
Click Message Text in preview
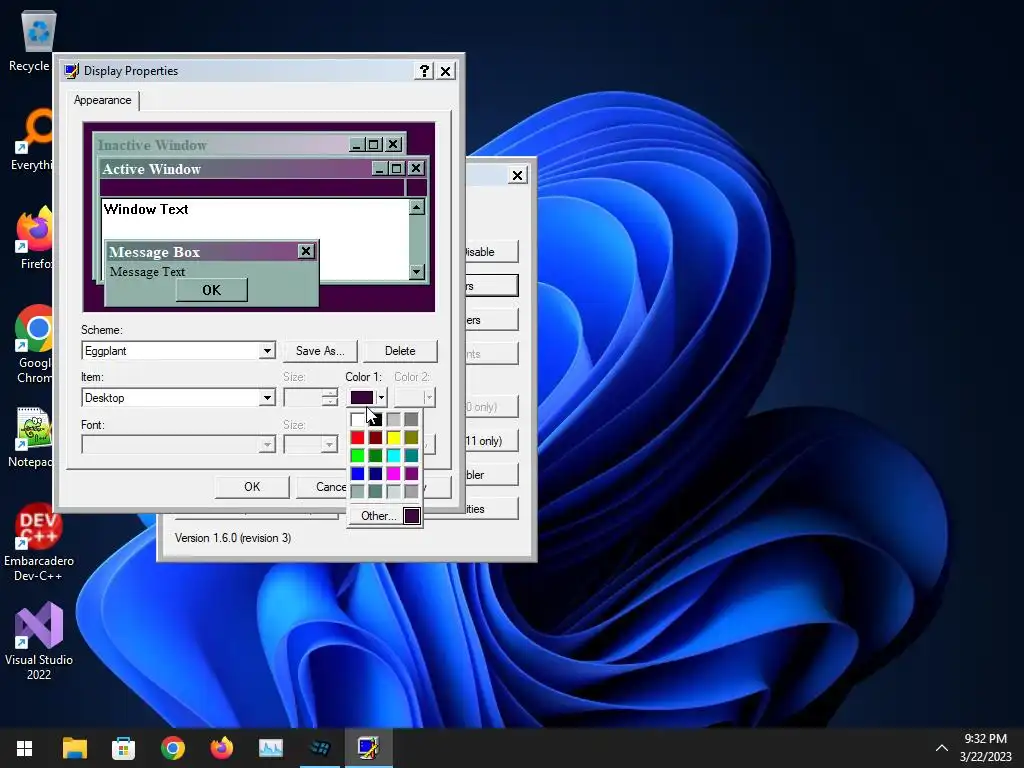147,272
